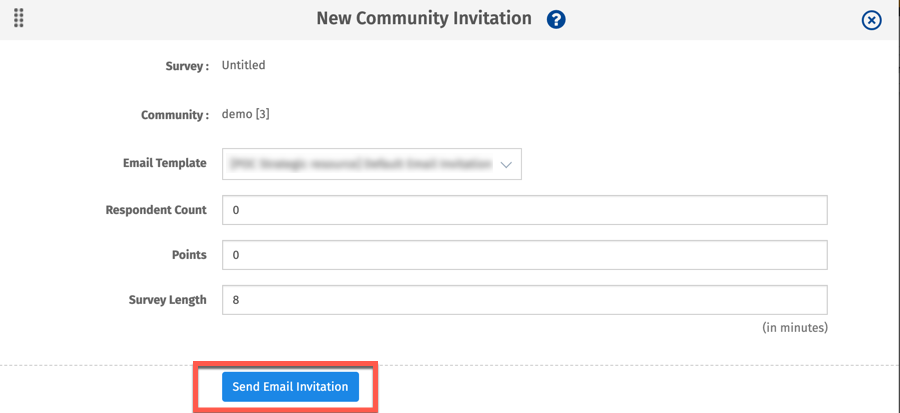Click the "Survey :" field label
This screenshot has height=413, width=900.
[x=186, y=66]
